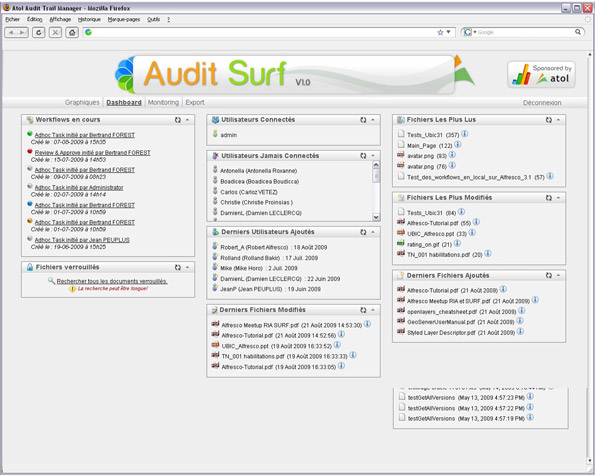This screenshot has height=476, width=595.
Task: Collapse the Utilisateurs Connectés panel
Action: tap(373, 120)
